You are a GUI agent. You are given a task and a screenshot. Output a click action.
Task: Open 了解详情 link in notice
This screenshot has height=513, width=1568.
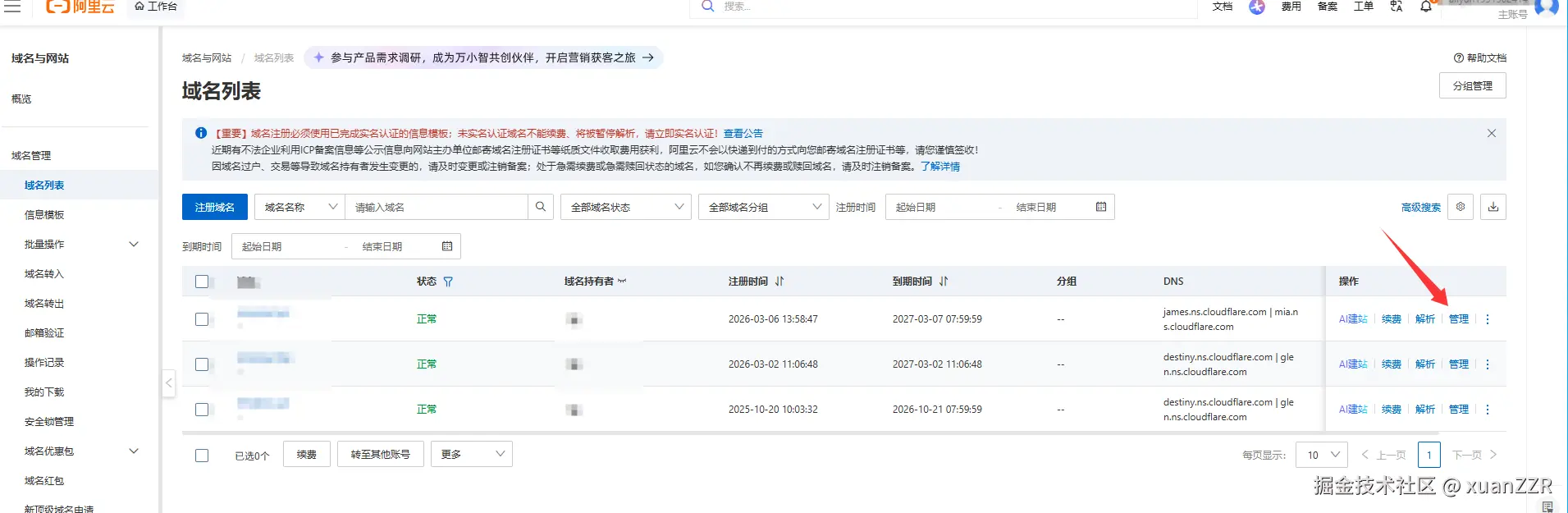point(940,166)
